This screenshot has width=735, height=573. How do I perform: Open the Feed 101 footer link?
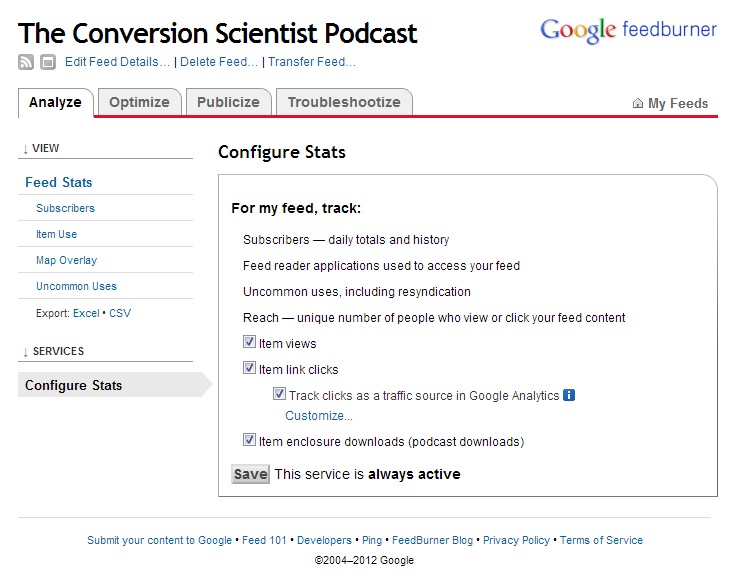(264, 540)
